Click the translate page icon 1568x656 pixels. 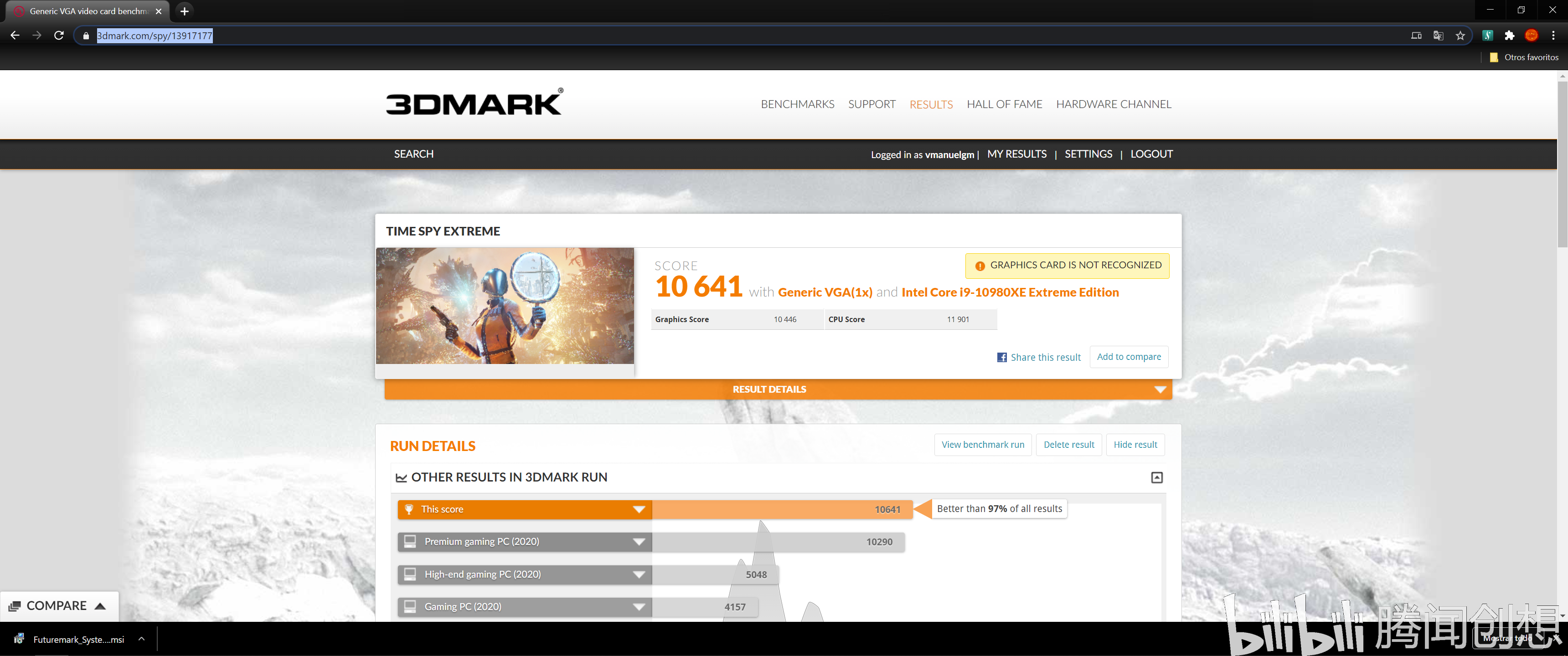coord(1439,35)
